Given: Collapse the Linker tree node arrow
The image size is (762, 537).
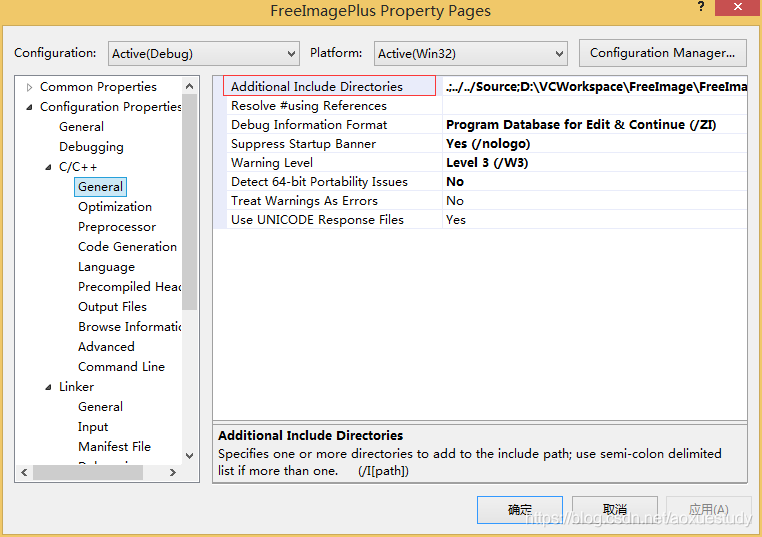Looking at the screenshot, I should pos(48,387).
